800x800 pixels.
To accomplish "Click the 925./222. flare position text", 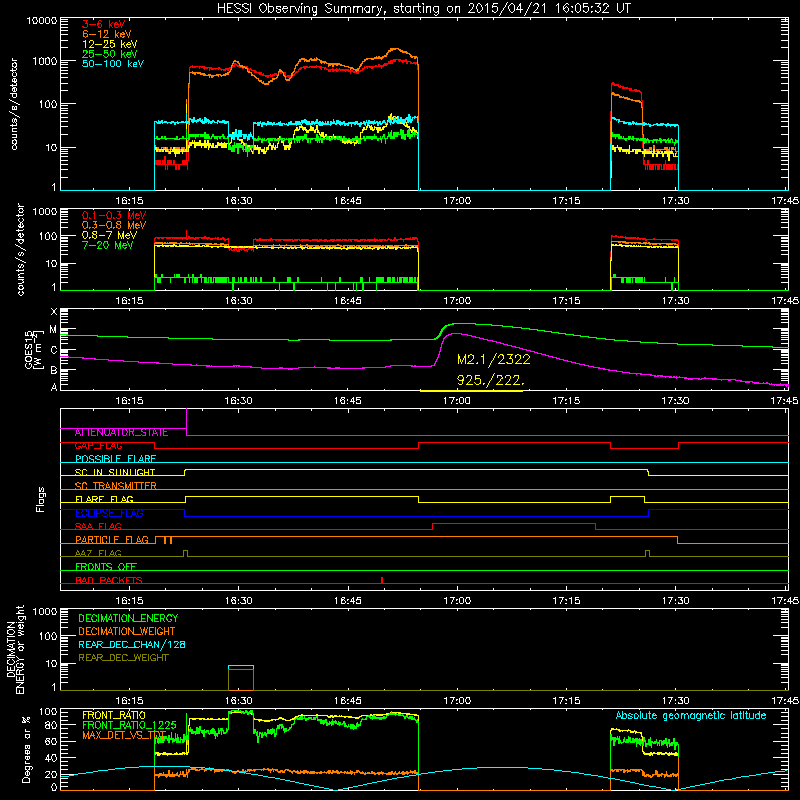I will point(490,380).
